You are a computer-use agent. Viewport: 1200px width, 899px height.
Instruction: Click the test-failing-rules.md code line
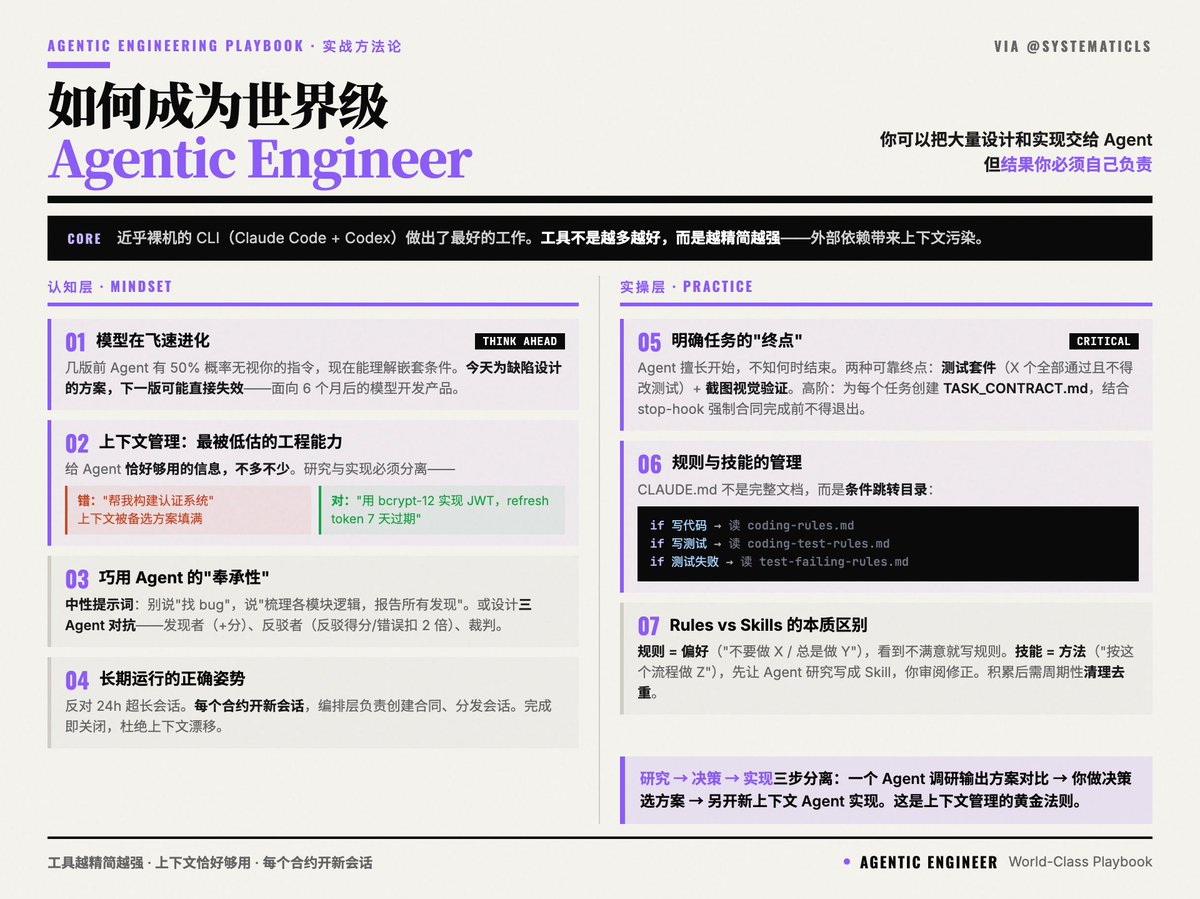pos(779,561)
